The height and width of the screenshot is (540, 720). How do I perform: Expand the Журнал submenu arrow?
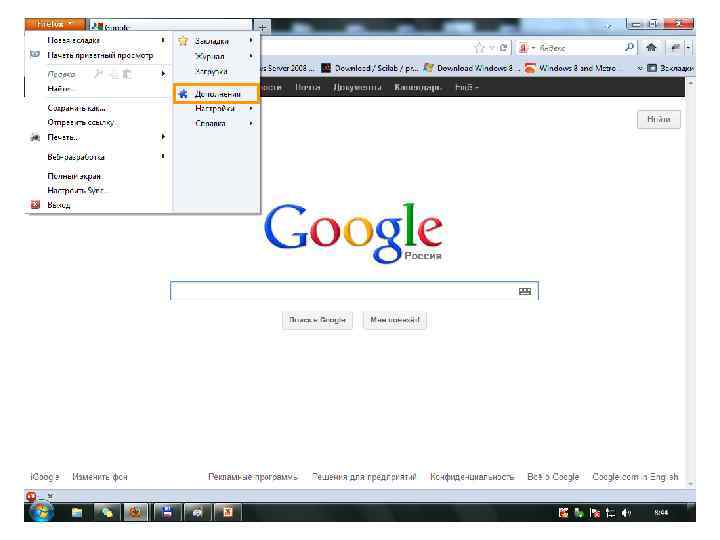251,56
